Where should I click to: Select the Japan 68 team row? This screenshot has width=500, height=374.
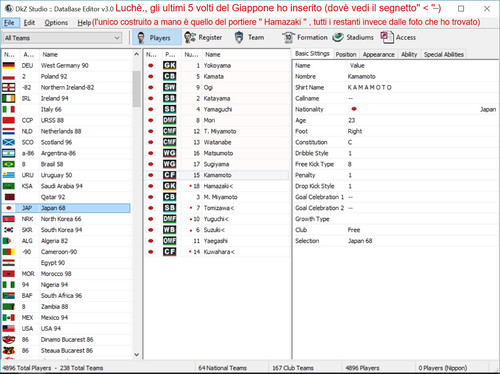pos(66,208)
